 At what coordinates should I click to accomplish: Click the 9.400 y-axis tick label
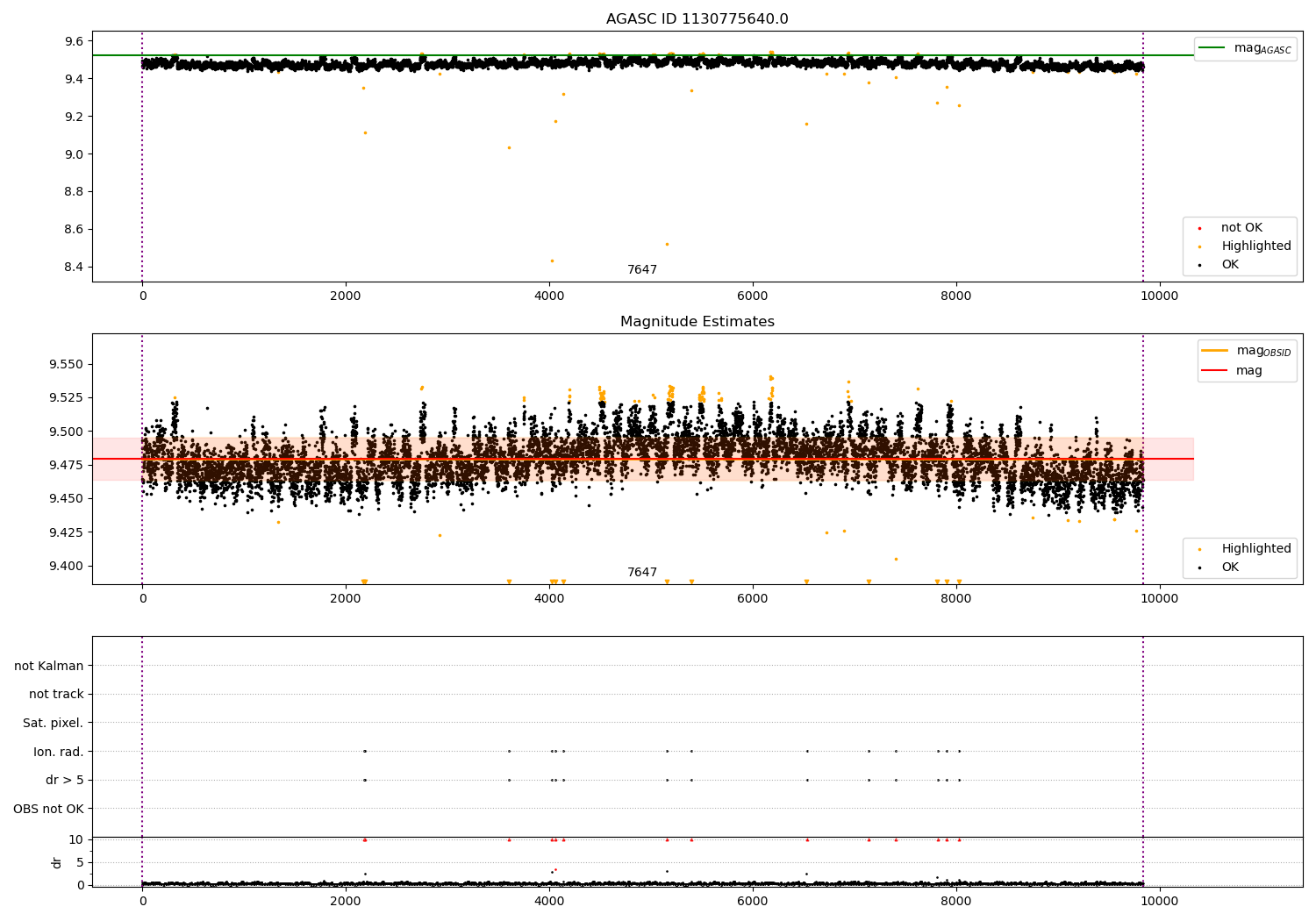click(x=68, y=566)
